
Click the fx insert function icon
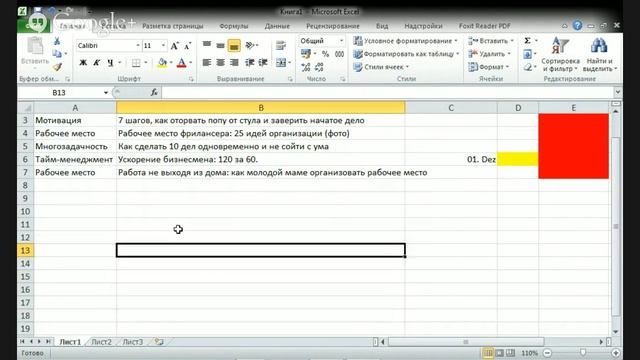(x=154, y=93)
